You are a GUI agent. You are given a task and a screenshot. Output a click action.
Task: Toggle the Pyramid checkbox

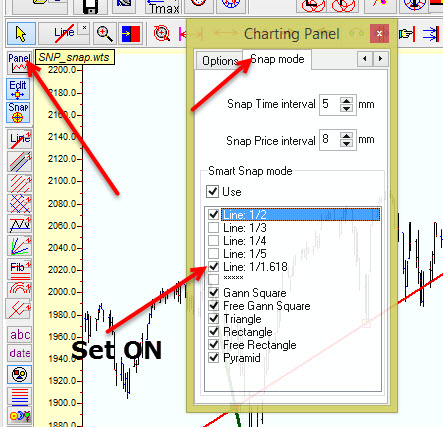213,358
